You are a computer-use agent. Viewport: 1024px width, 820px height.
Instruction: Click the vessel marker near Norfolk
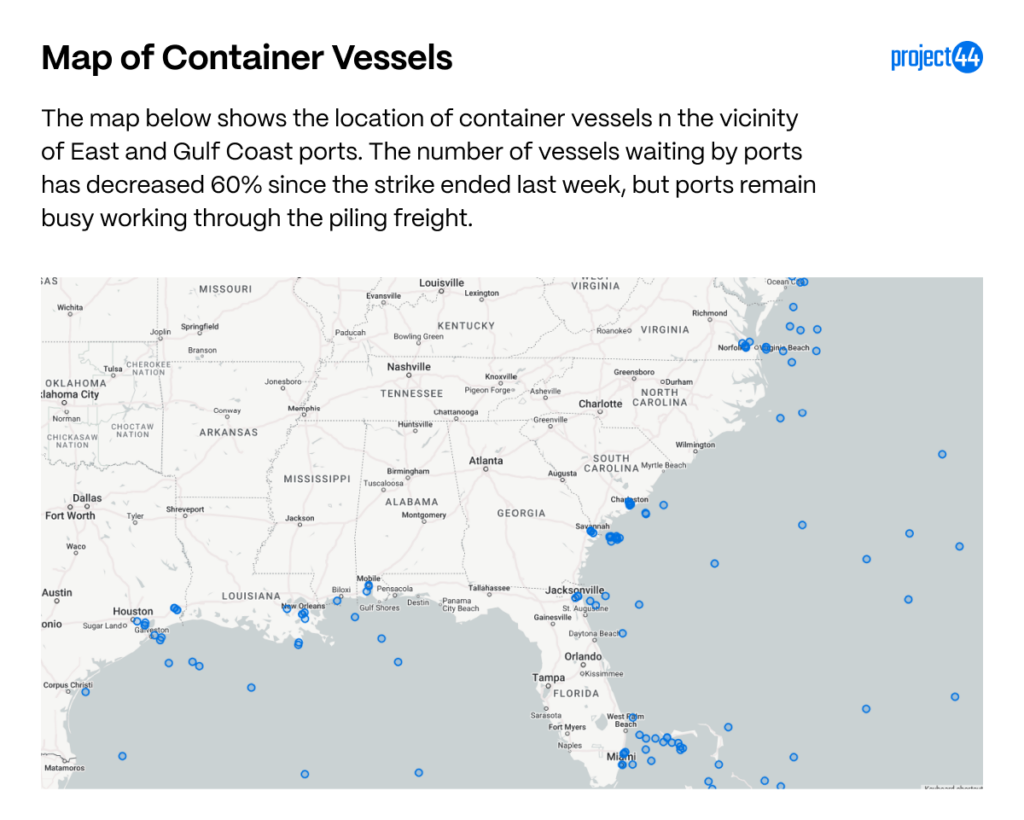pyautogui.click(x=744, y=345)
